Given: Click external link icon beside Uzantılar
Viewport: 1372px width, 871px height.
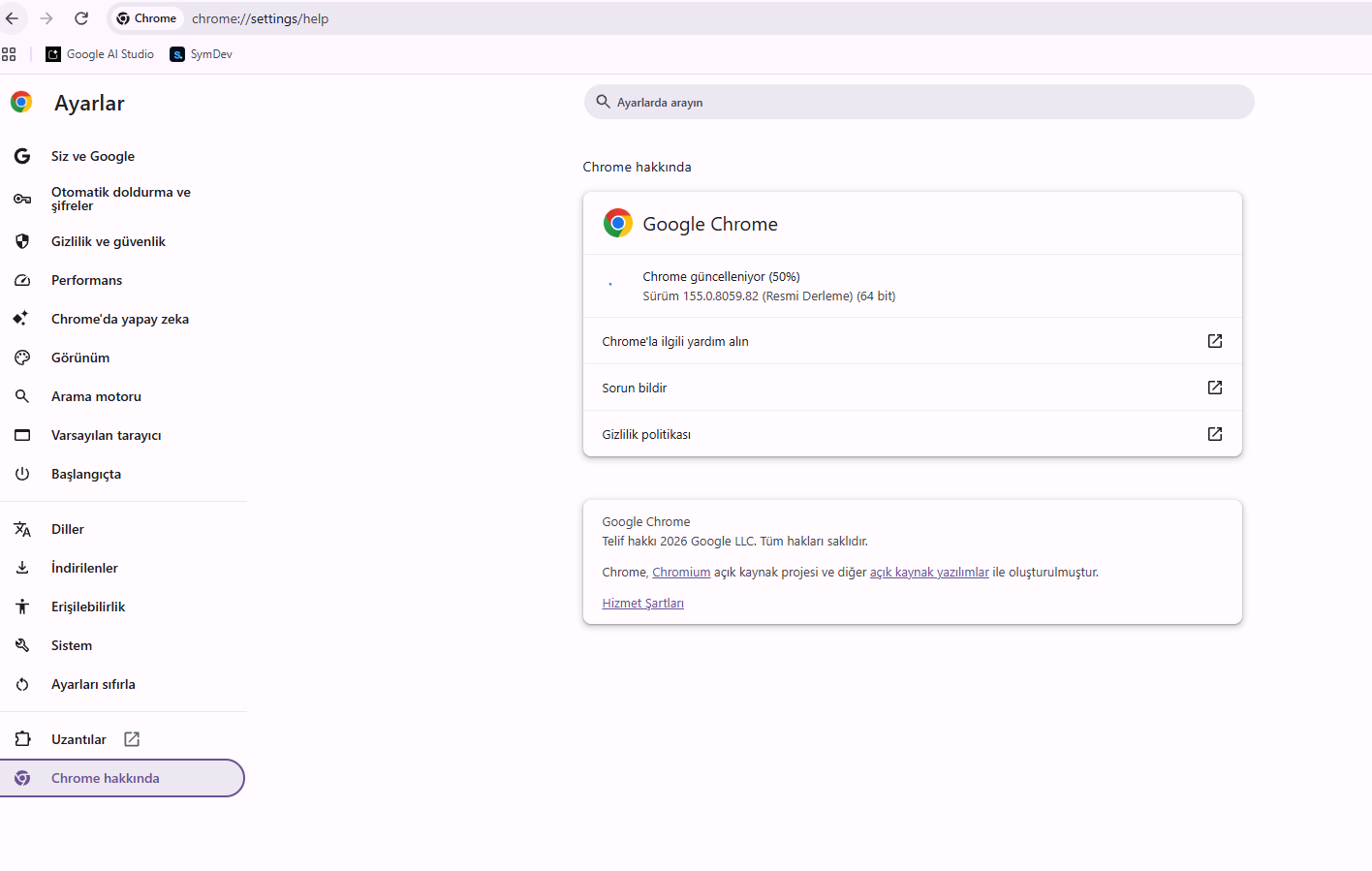Looking at the screenshot, I should coord(132,739).
